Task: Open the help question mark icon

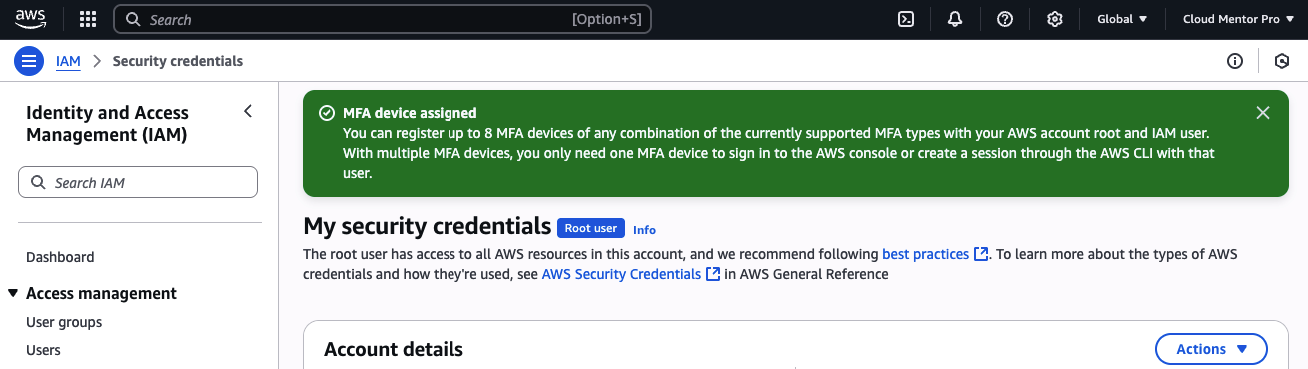Action: pyautogui.click(x=1005, y=19)
